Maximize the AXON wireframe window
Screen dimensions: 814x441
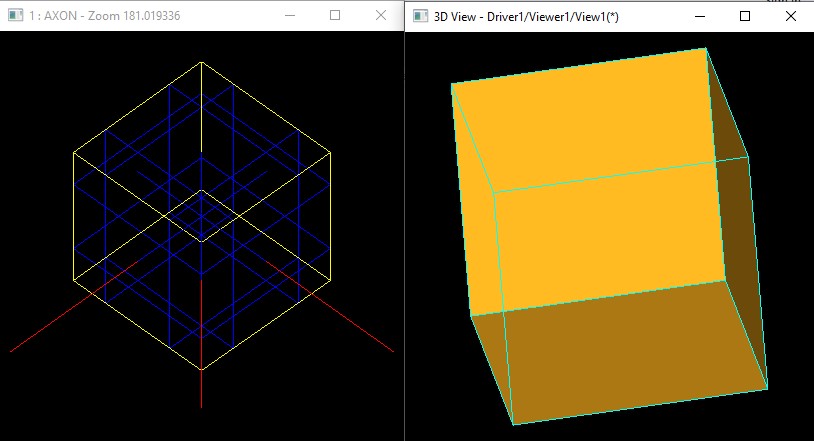coord(335,16)
